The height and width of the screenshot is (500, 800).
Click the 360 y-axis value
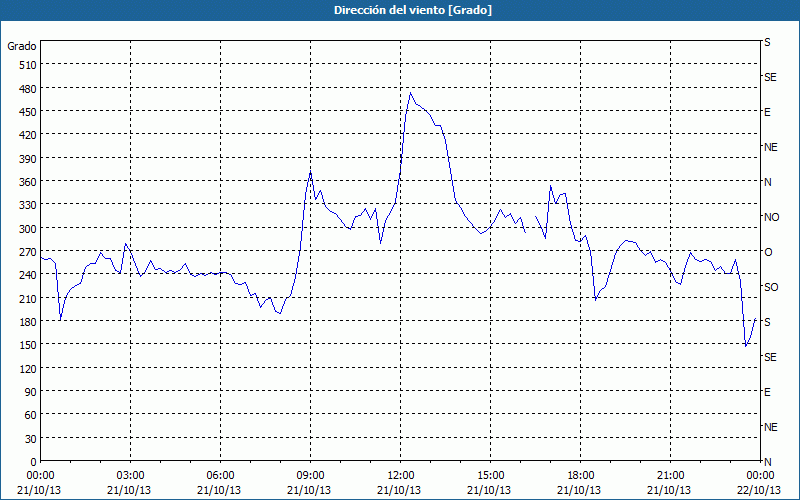[28, 182]
